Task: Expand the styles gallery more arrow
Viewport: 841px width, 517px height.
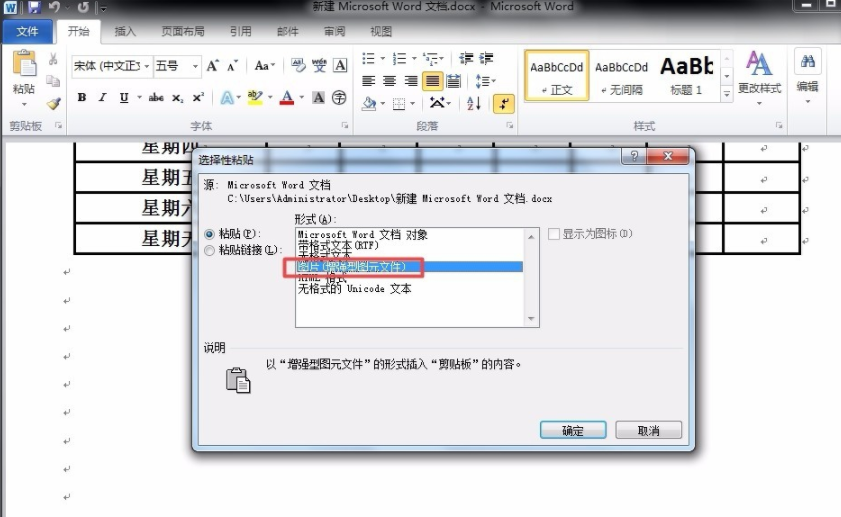Action: (x=727, y=94)
